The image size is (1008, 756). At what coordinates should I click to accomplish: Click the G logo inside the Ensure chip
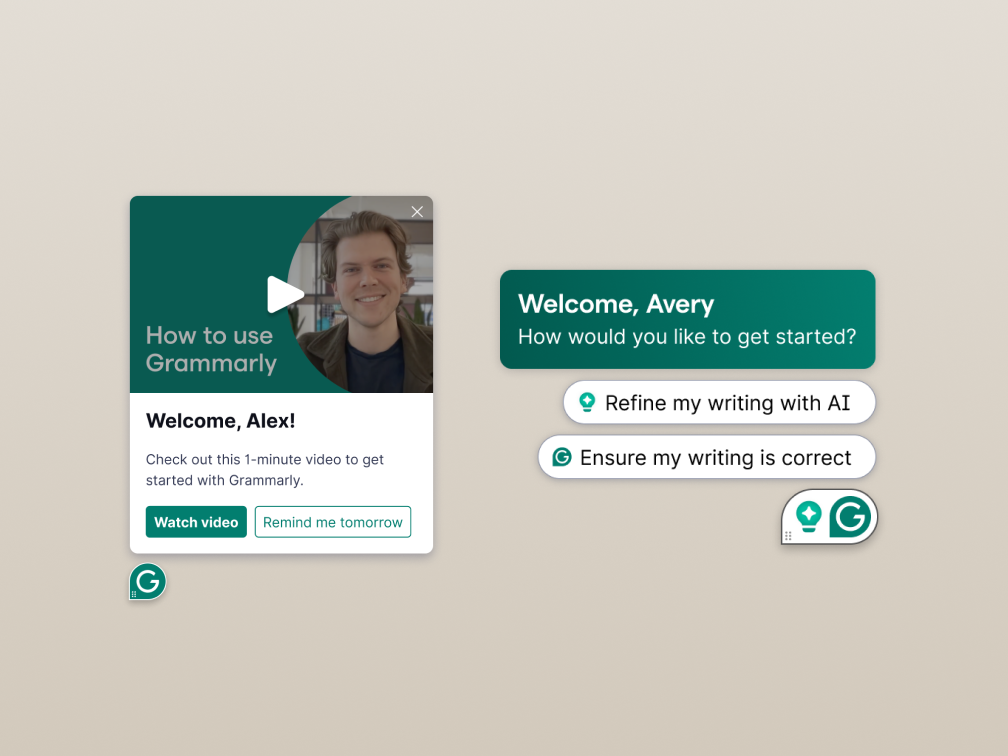point(562,457)
